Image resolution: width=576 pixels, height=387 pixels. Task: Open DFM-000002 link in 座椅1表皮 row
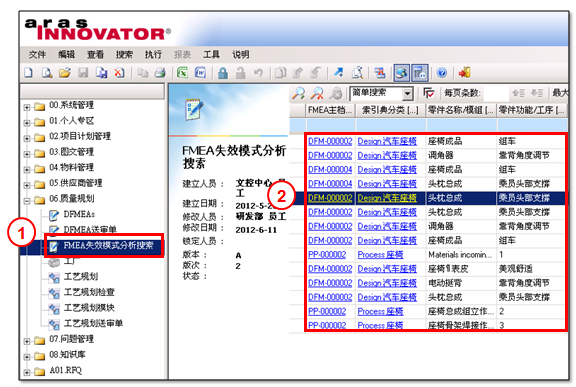[x=330, y=269]
